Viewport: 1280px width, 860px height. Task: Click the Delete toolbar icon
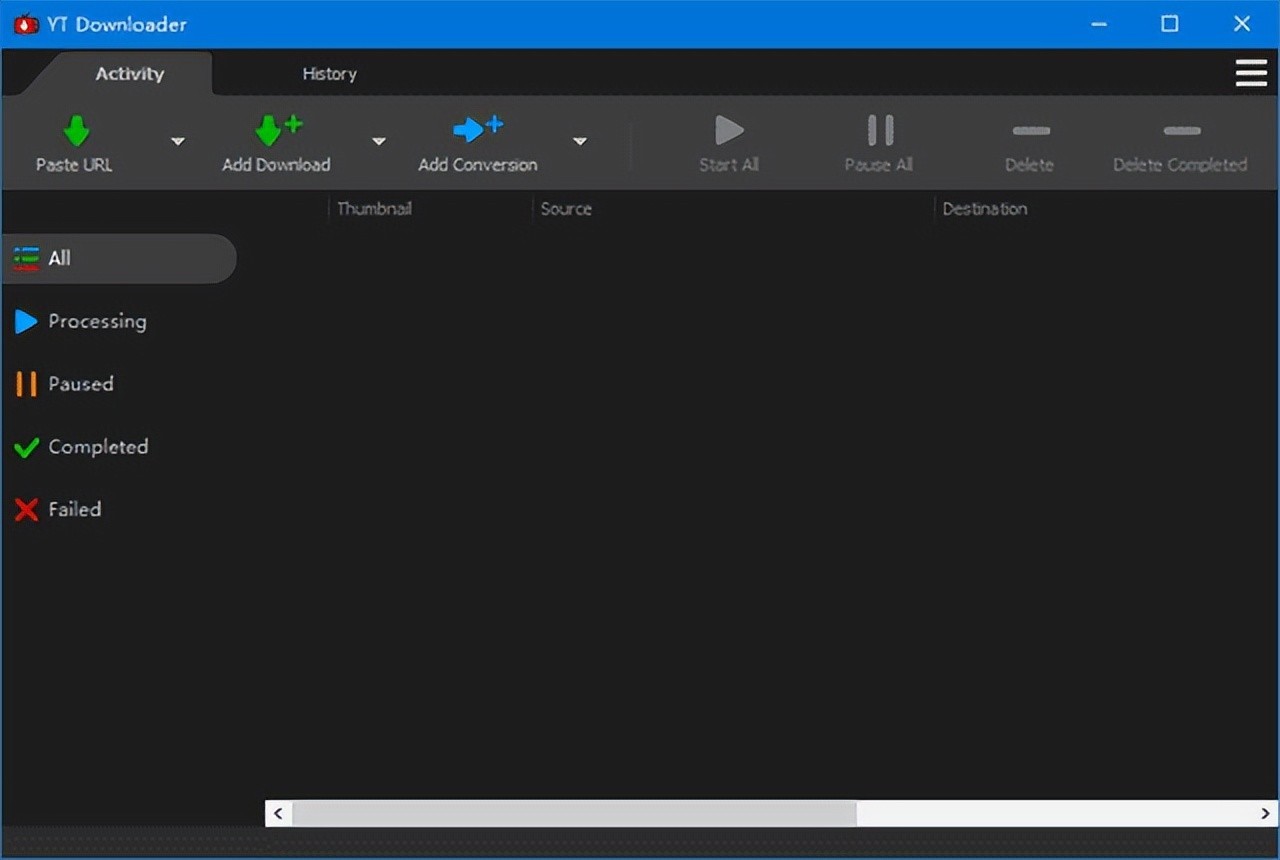pos(1030,131)
